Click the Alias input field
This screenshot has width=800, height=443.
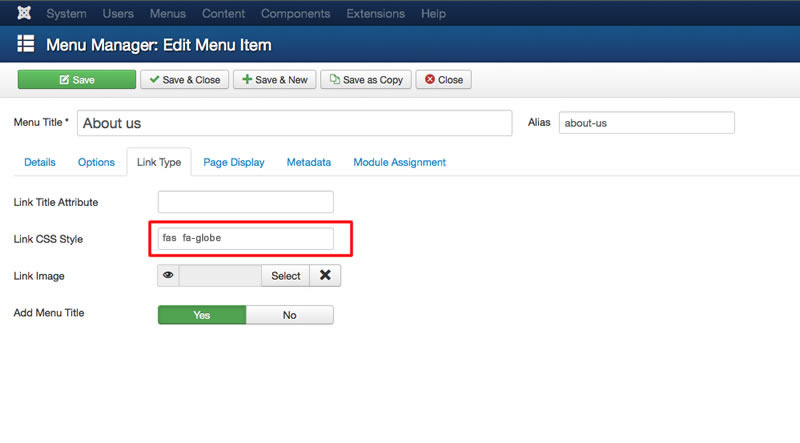(646, 123)
